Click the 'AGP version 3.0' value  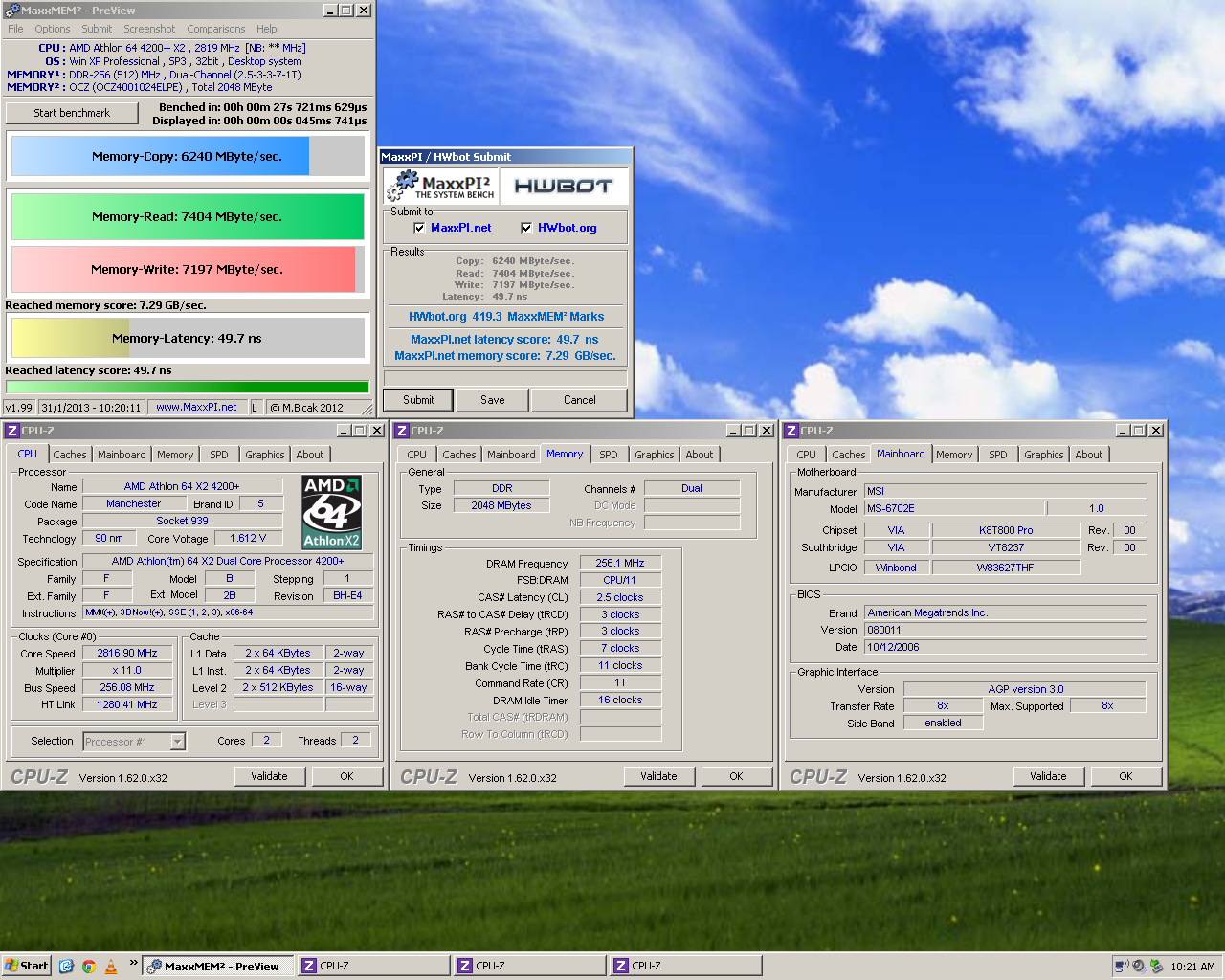point(1025,689)
